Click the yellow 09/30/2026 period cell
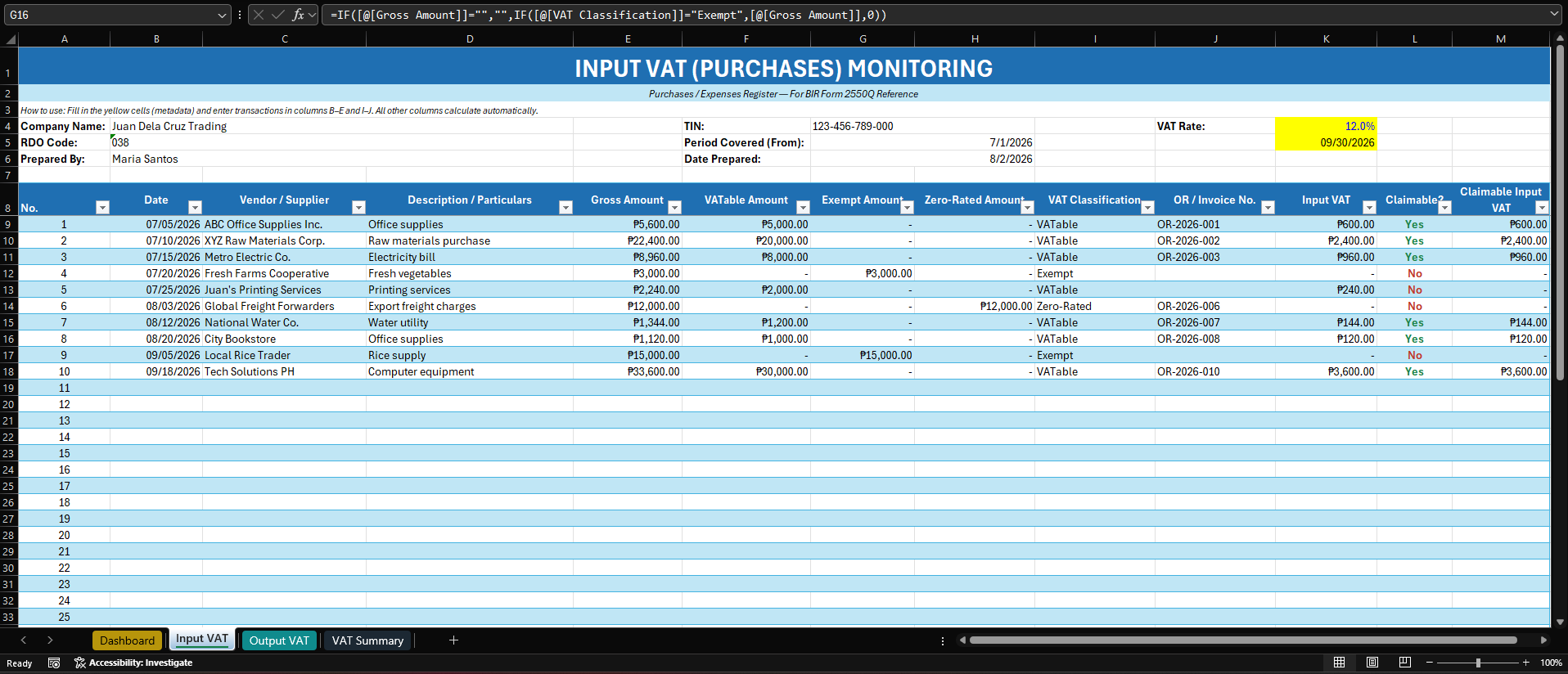The width and height of the screenshot is (1568, 674). (x=1326, y=142)
